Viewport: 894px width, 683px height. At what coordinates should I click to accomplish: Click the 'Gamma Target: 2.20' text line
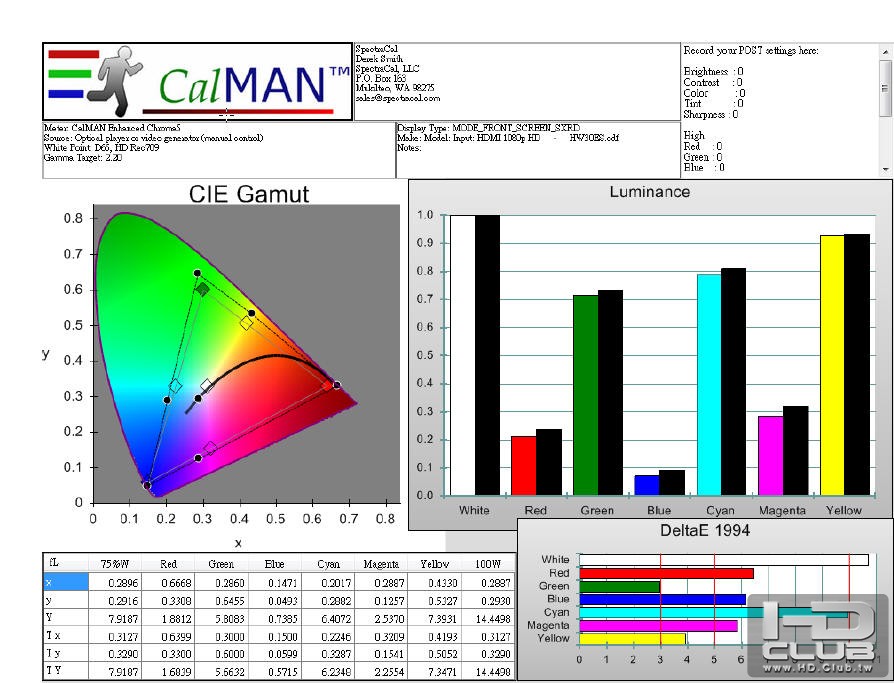tap(83, 158)
